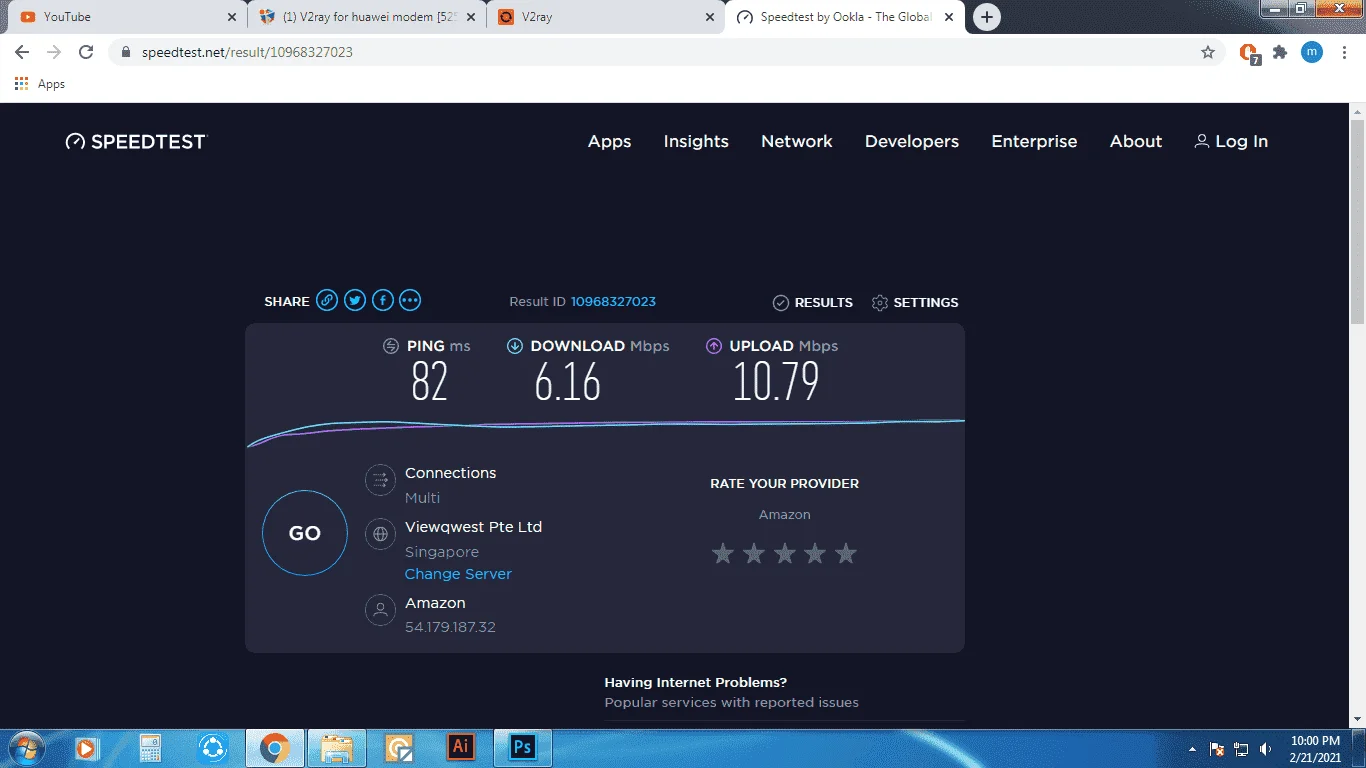Image resolution: width=1366 pixels, height=768 pixels.
Task: Open the Chrome extensions puzzle icon
Action: 1280,52
